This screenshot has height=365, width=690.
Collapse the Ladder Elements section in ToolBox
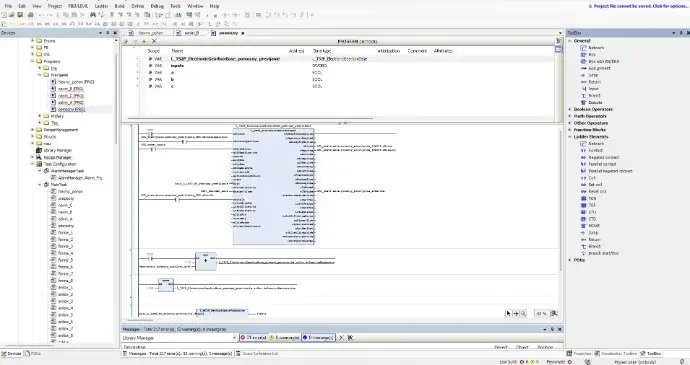pos(570,136)
